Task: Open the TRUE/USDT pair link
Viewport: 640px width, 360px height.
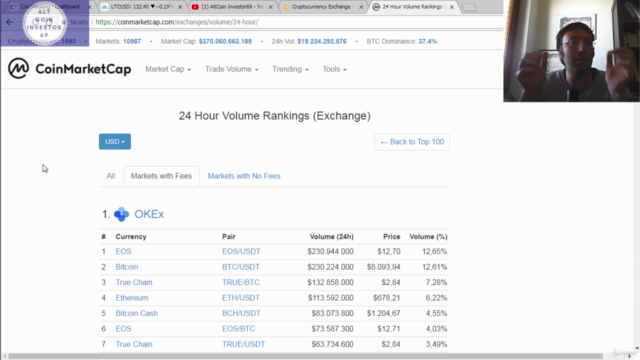Action: (244, 344)
